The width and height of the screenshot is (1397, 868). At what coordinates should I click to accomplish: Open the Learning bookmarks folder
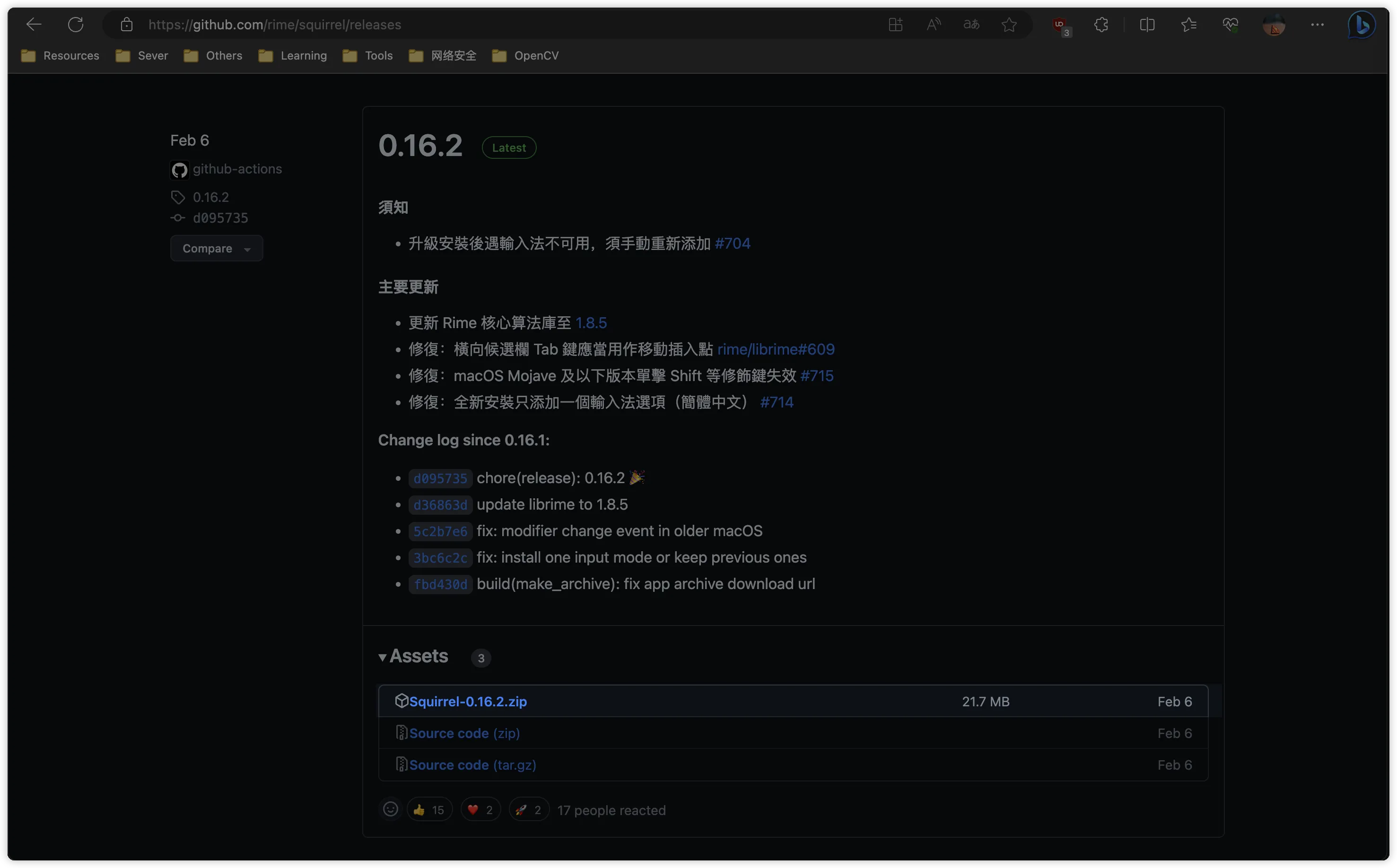tap(292, 56)
